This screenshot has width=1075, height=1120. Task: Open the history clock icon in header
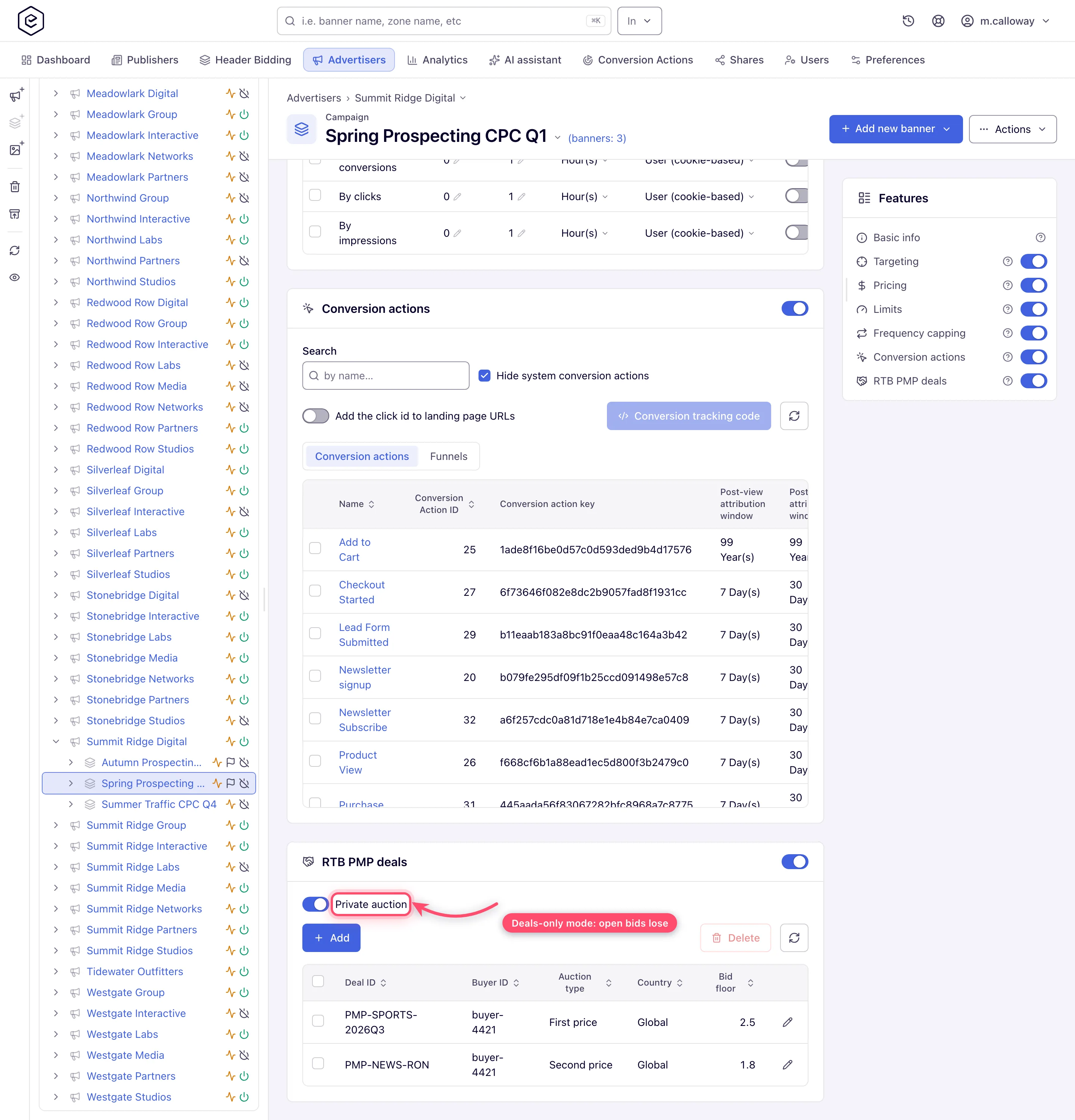click(x=908, y=21)
